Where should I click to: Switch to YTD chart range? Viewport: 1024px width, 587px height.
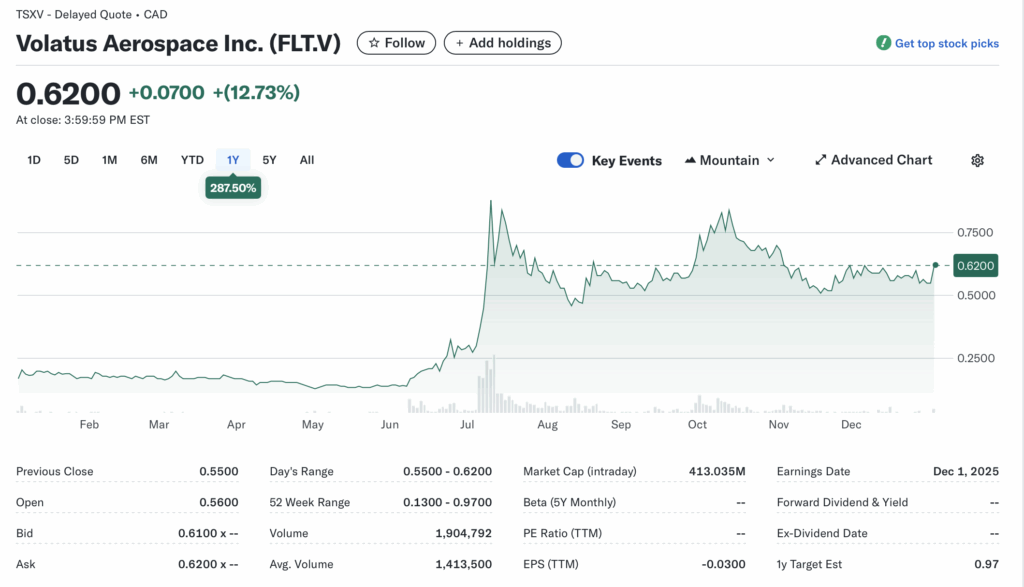[x=192, y=160]
